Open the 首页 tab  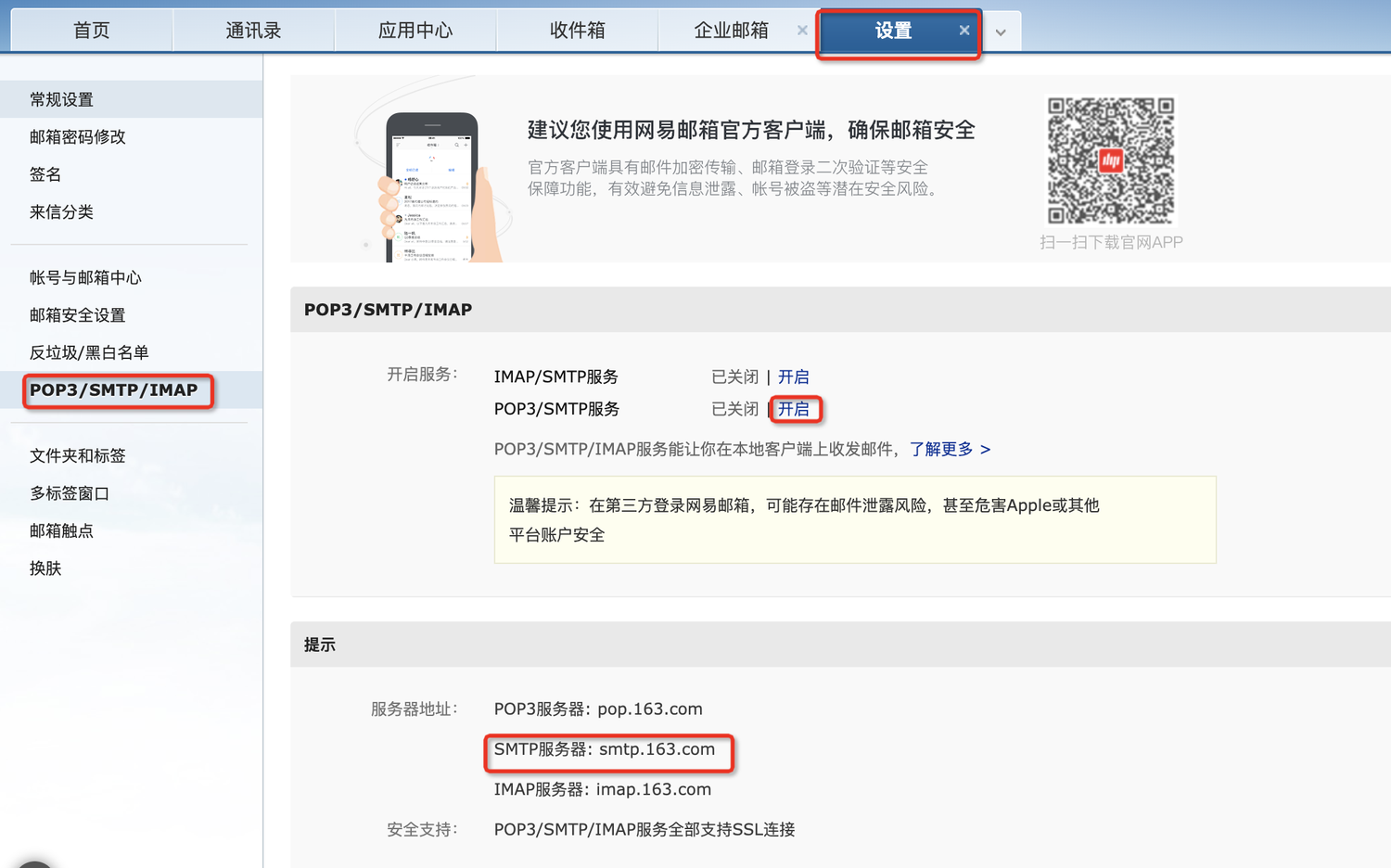(x=91, y=31)
